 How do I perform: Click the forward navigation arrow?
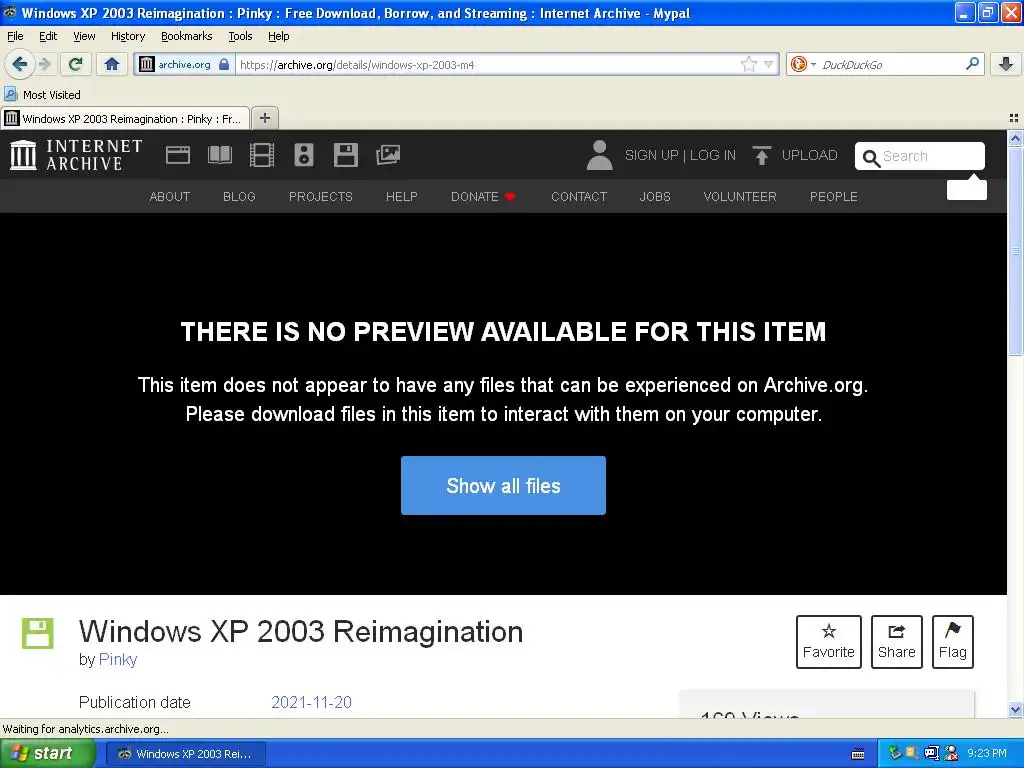44,64
